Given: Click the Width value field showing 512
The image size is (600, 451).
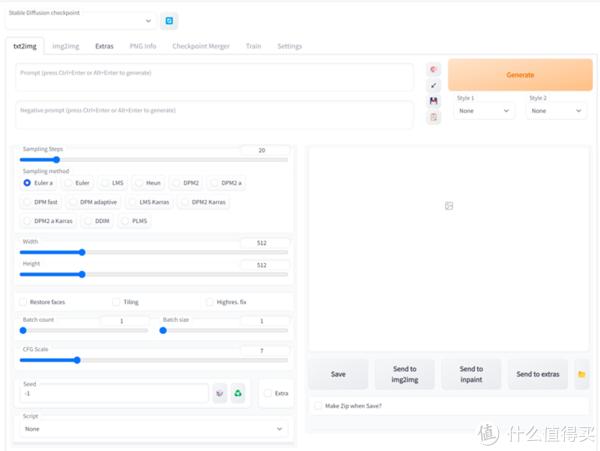Looking at the screenshot, I should 265,243.
